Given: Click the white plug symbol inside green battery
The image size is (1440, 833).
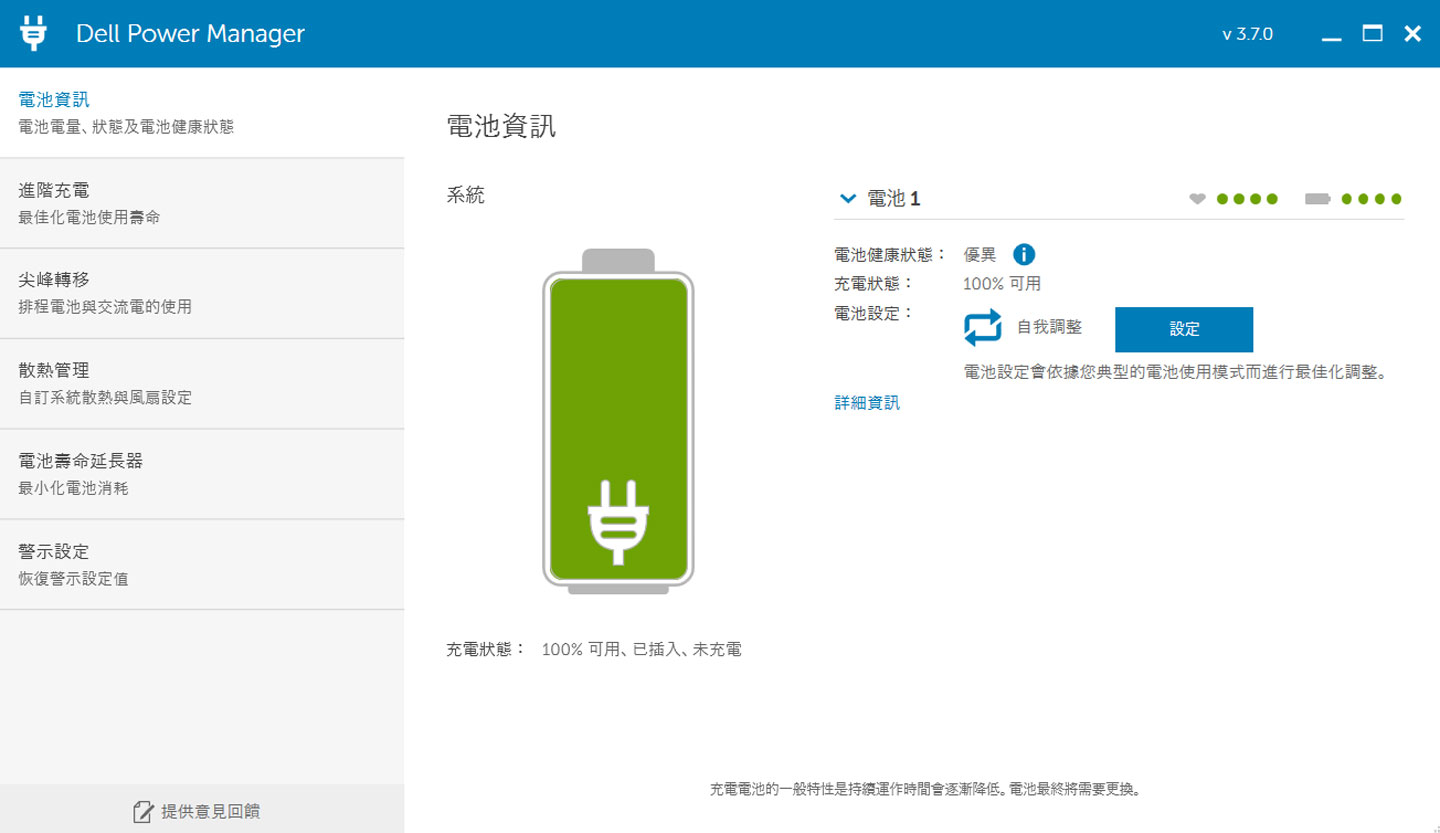Looking at the screenshot, I should coord(617,521).
